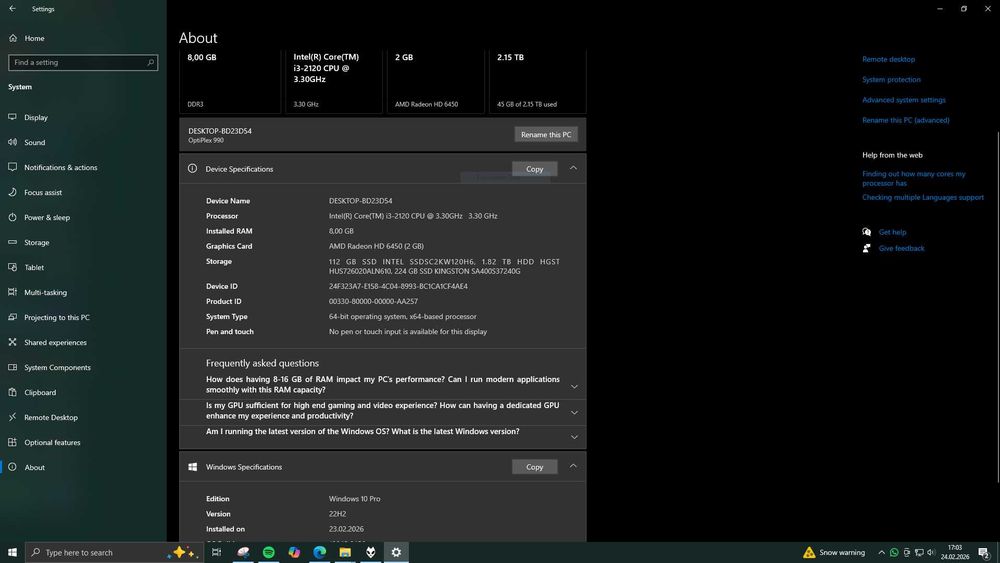Collapse the Windows Specifications section
The image size is (1000, 563).
coord(573,466)
